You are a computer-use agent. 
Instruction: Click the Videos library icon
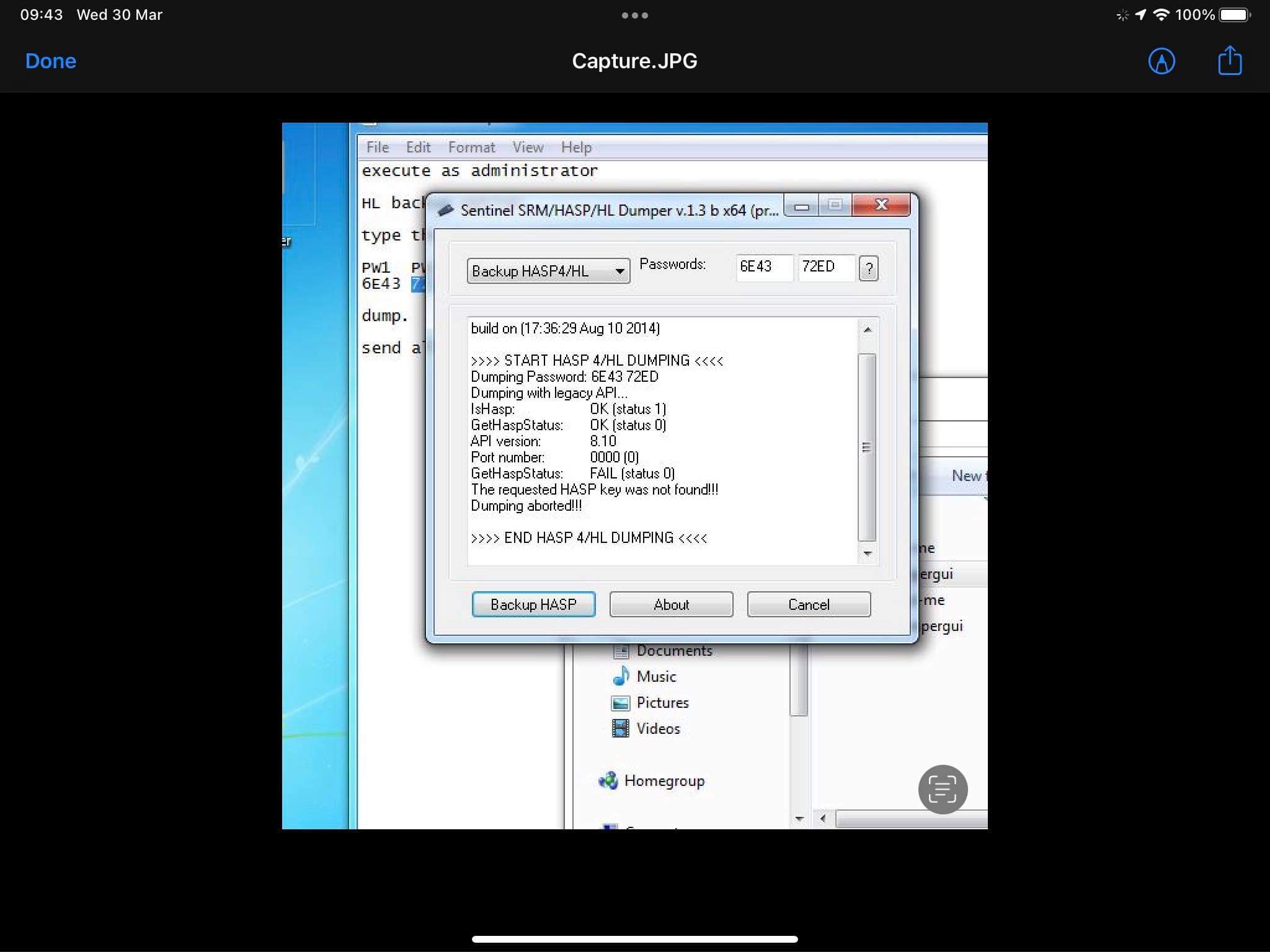pyautogui.click(x=621, y=728)
